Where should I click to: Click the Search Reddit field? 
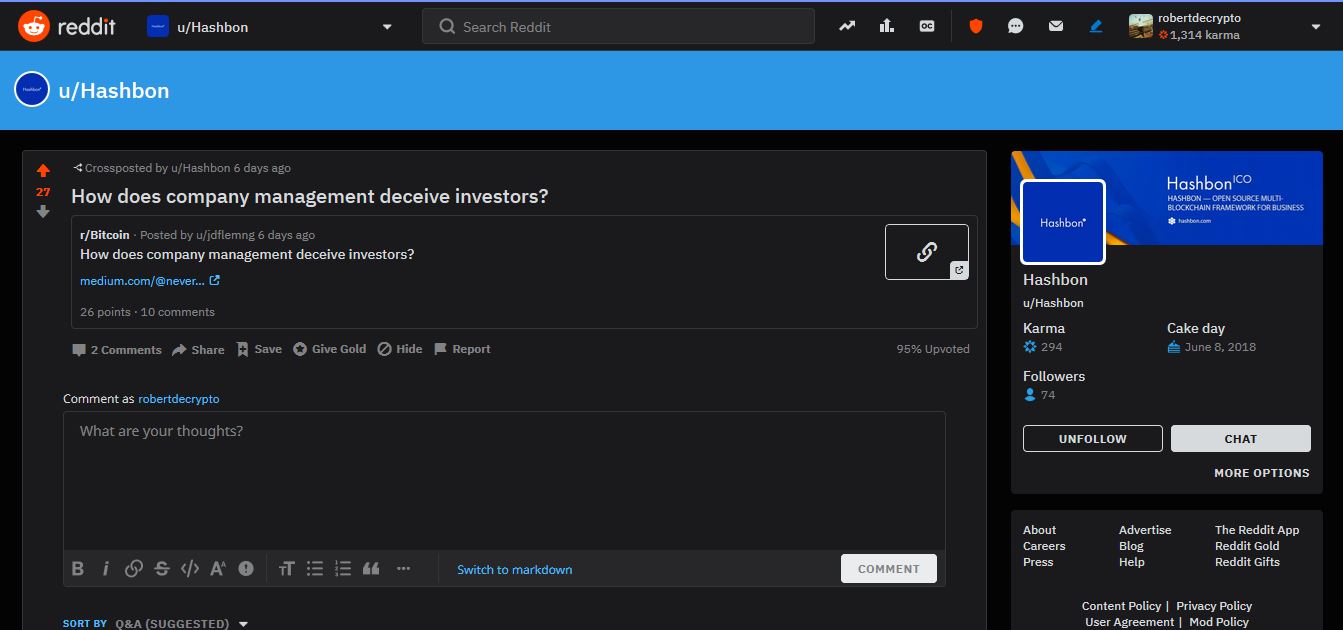[x=618, y=27]
